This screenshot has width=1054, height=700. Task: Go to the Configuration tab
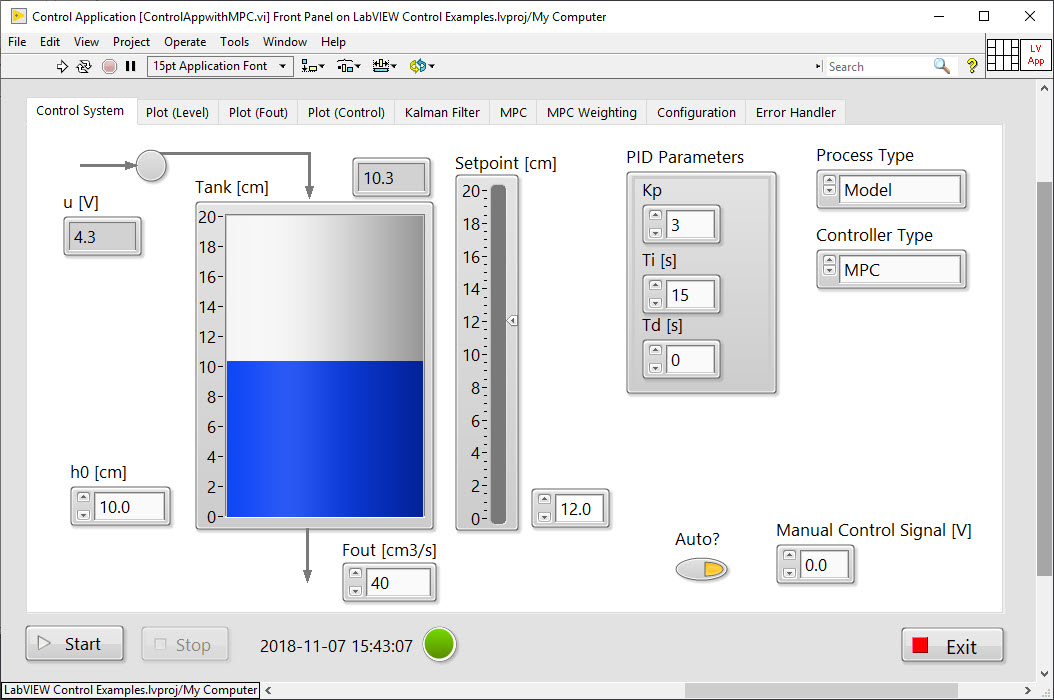696,112
